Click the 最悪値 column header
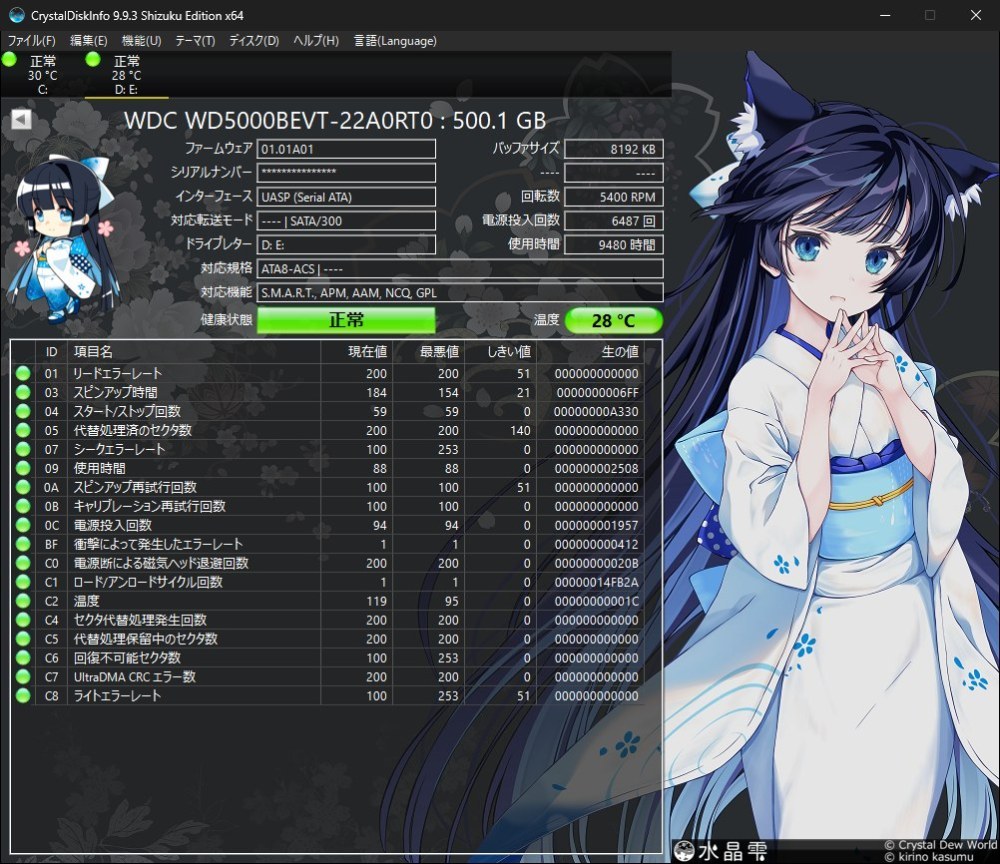Viewport: 1000px width, 864px height. (x=429, y=352)
